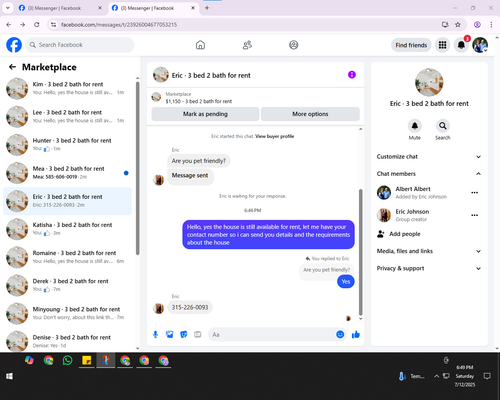500x400 pixels.
Task: Click the Aa message input field
Action: 271,334
